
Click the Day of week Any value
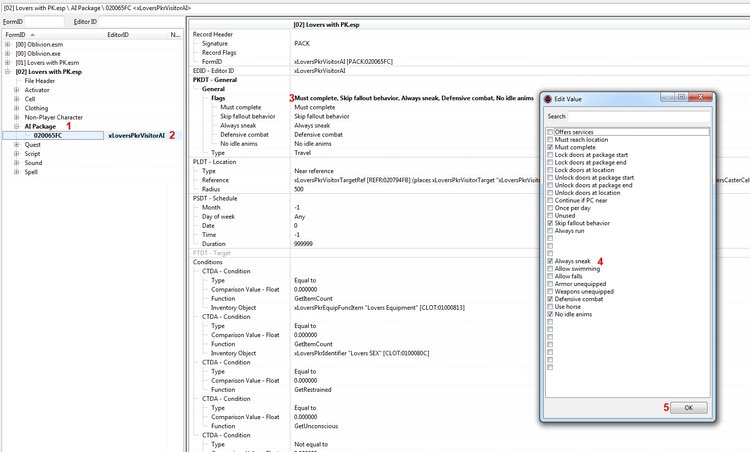pyautogui.click(x=299, y=217)
